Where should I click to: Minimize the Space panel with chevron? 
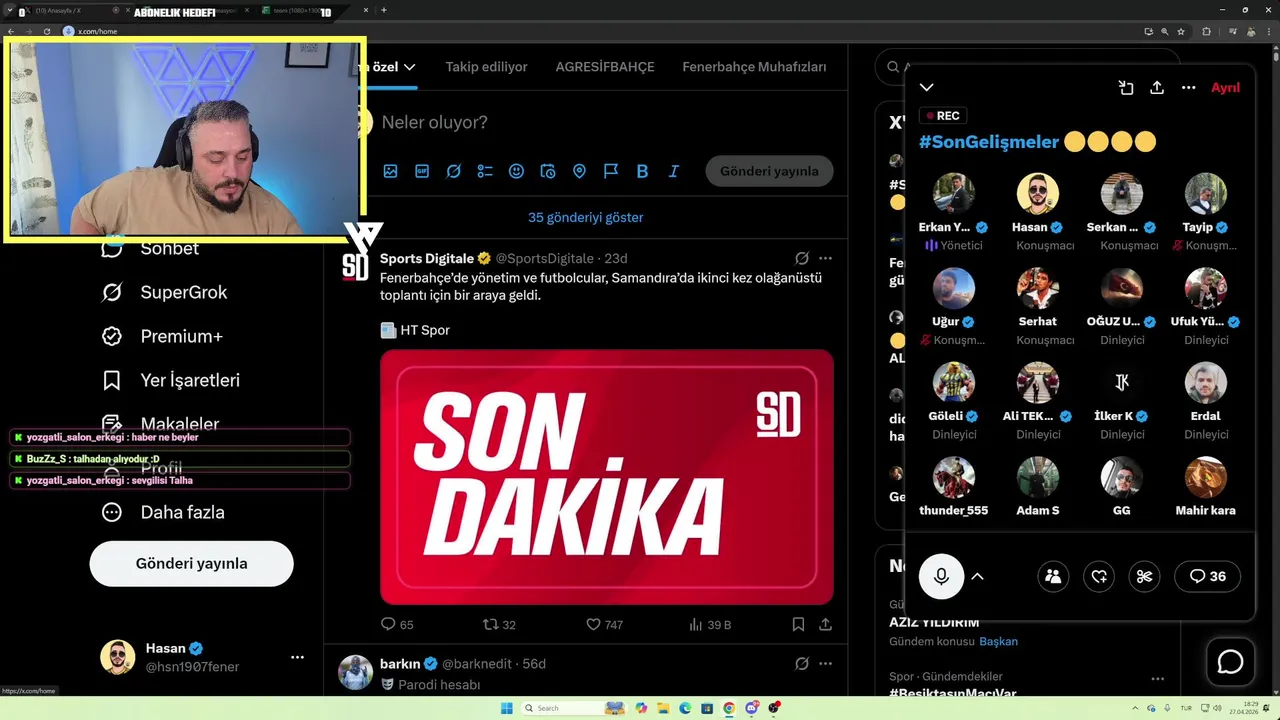927,88
